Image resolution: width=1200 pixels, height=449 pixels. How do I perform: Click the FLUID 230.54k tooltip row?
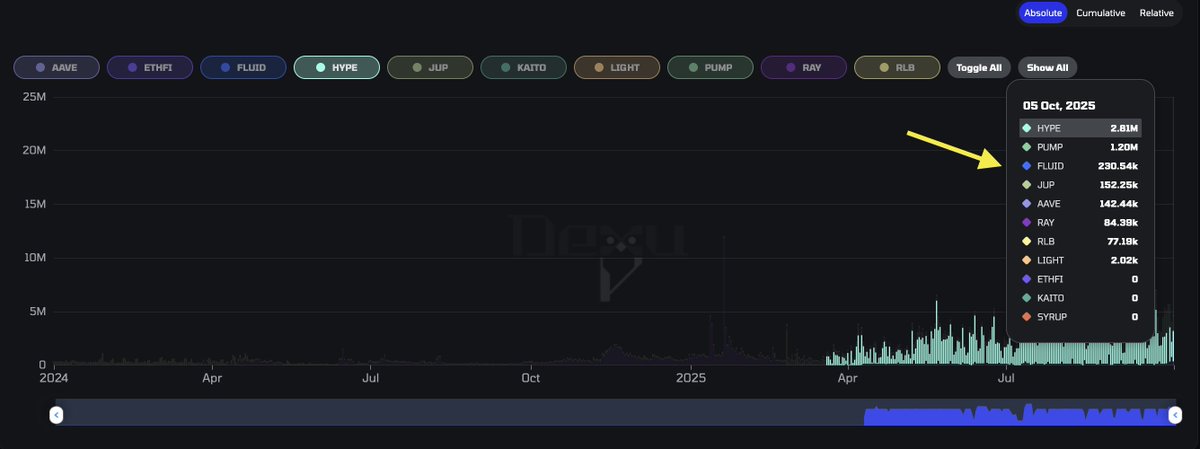click(x=1080, y=166)
